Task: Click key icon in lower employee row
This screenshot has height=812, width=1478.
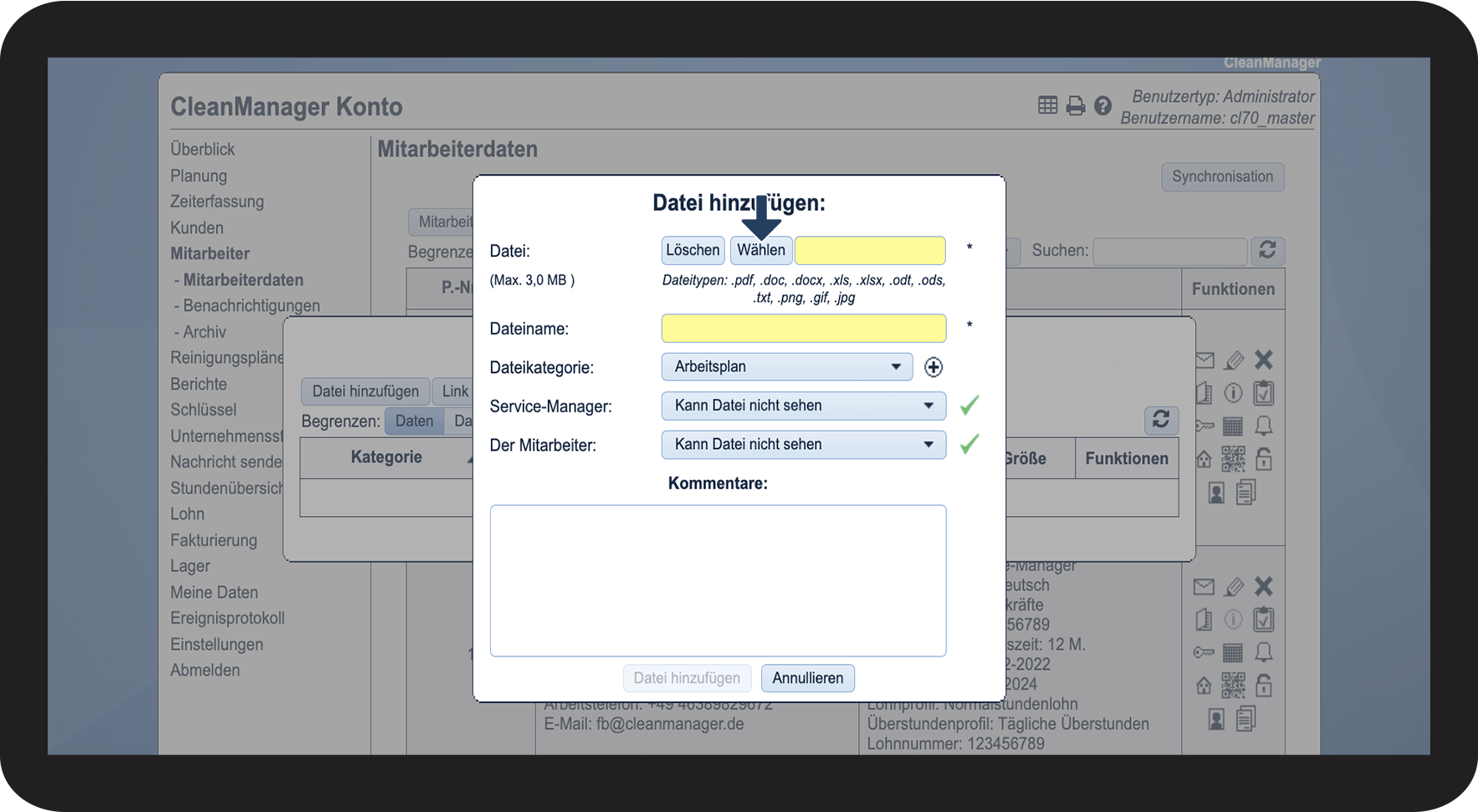Action: pyautogui.click(x=1204, y=652)
